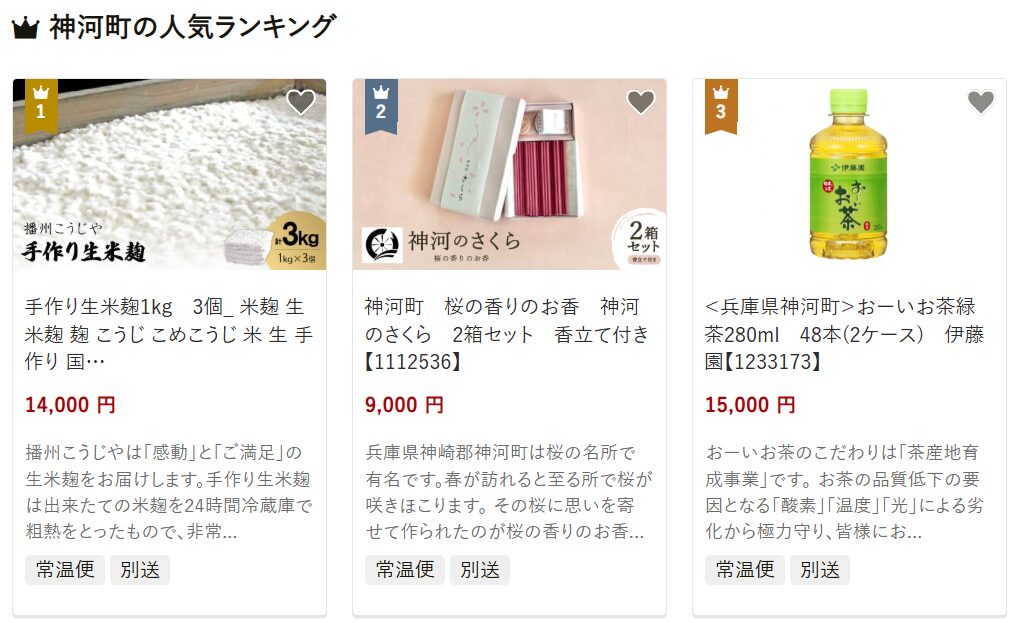Open title link おーいお茶緑茶280ml 48本
The image size is (1025, 623).
click(844, 334)
